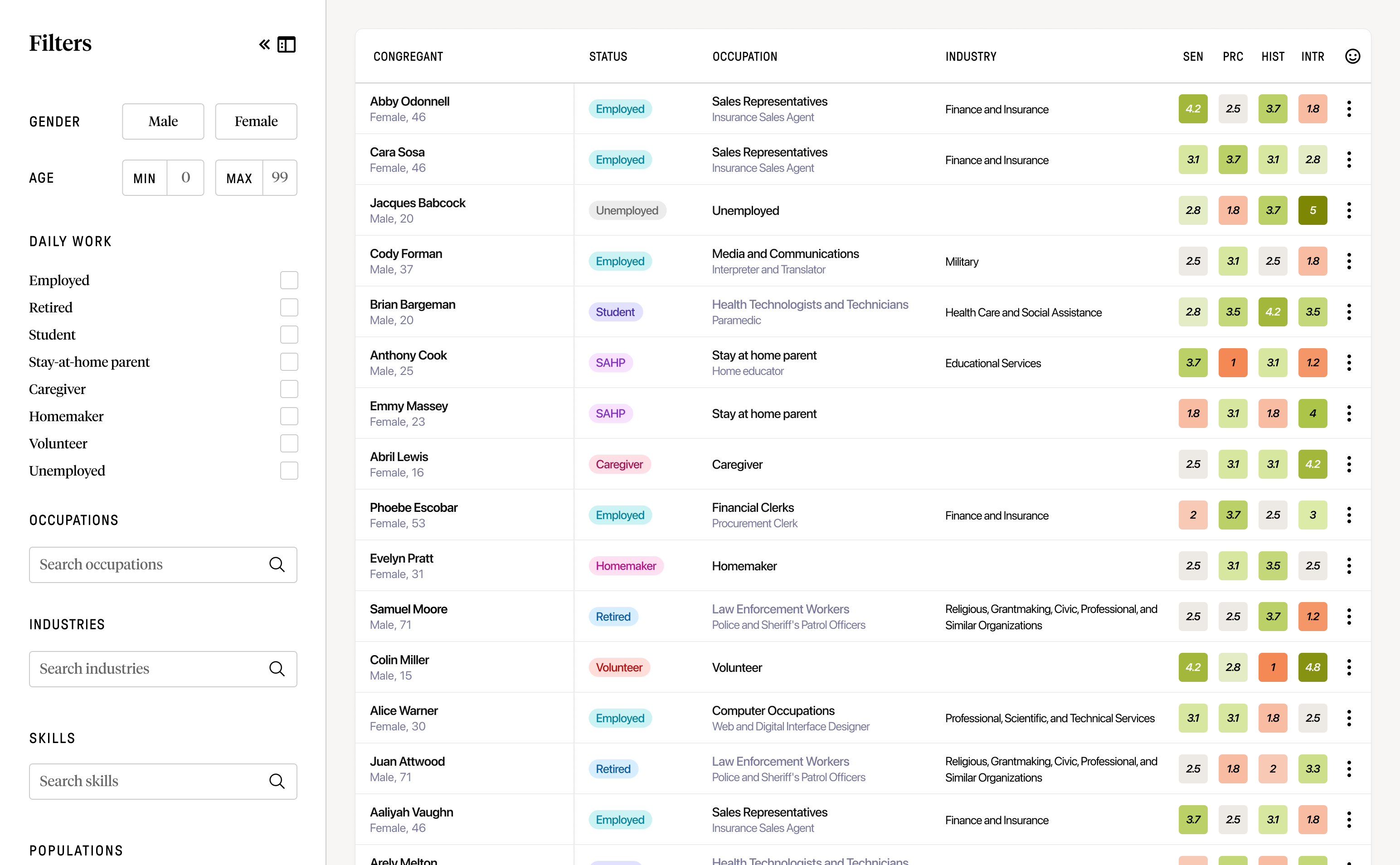Screen dimensions: 1400x865
Task: Click Unemployed status badge for Jacques Babcock
Action: tap(627, 210)
